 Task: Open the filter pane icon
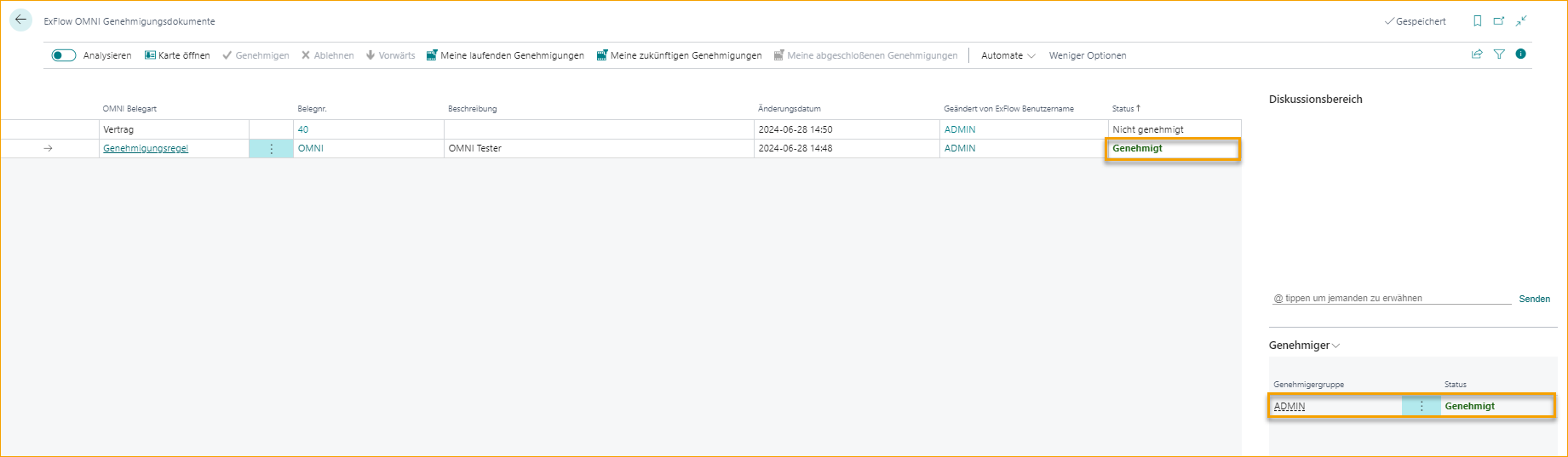pos(1499,54)
